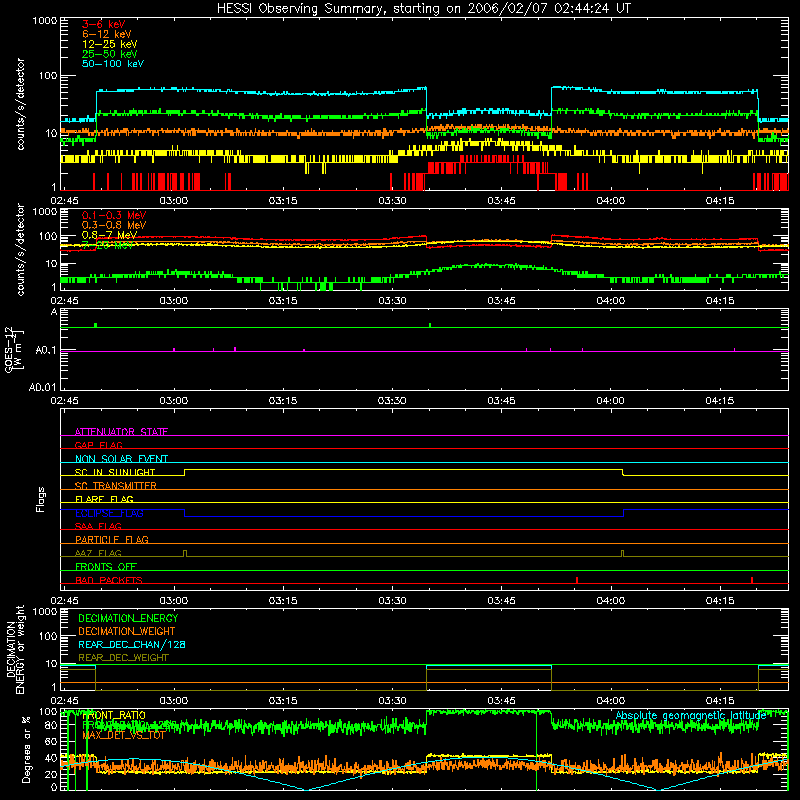Click the olive flag pulse just after 03:00
This screenshot has height=800, width=800.
coord(185,553)
